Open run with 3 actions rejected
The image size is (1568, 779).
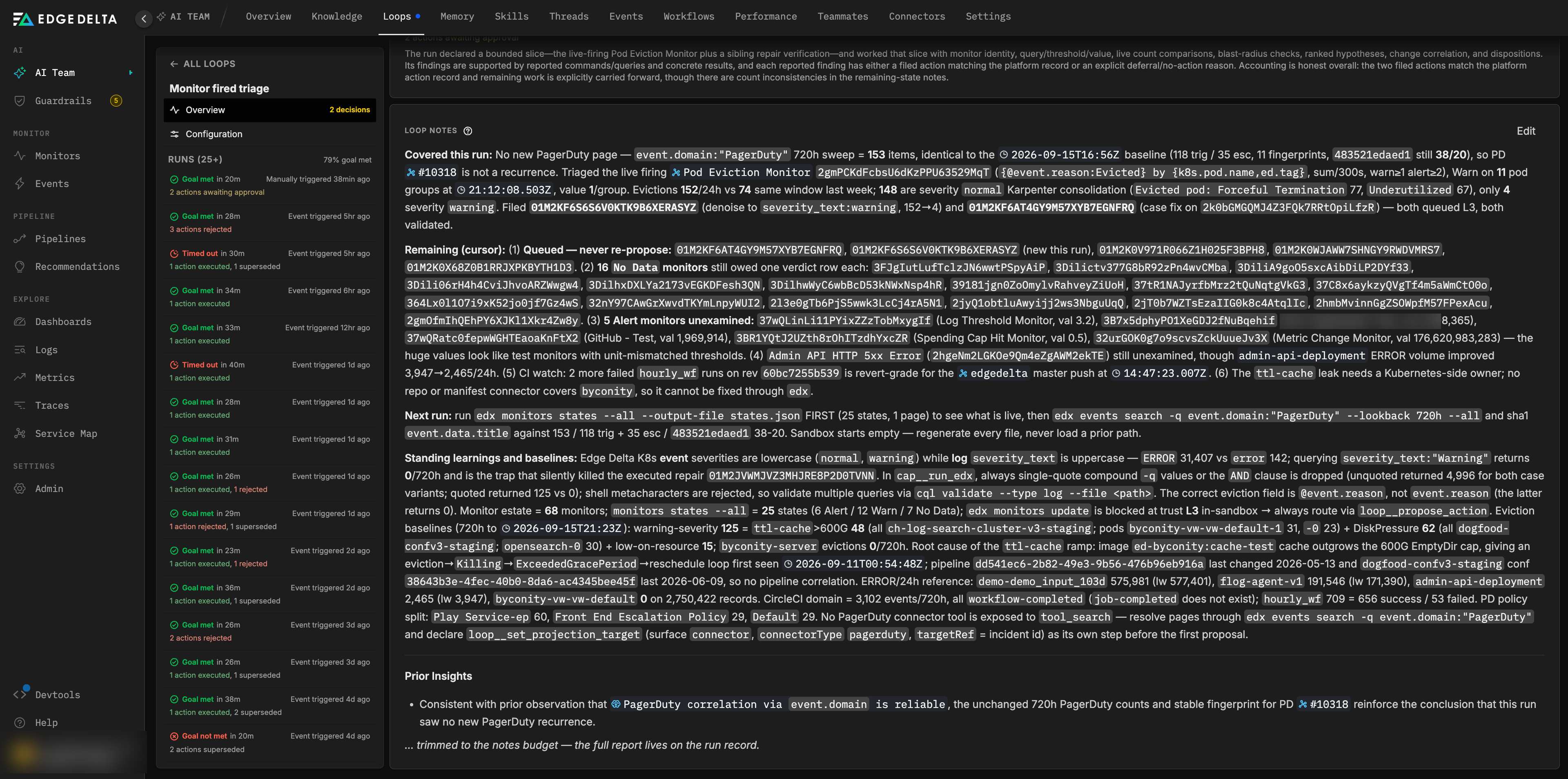click(269, 223)
